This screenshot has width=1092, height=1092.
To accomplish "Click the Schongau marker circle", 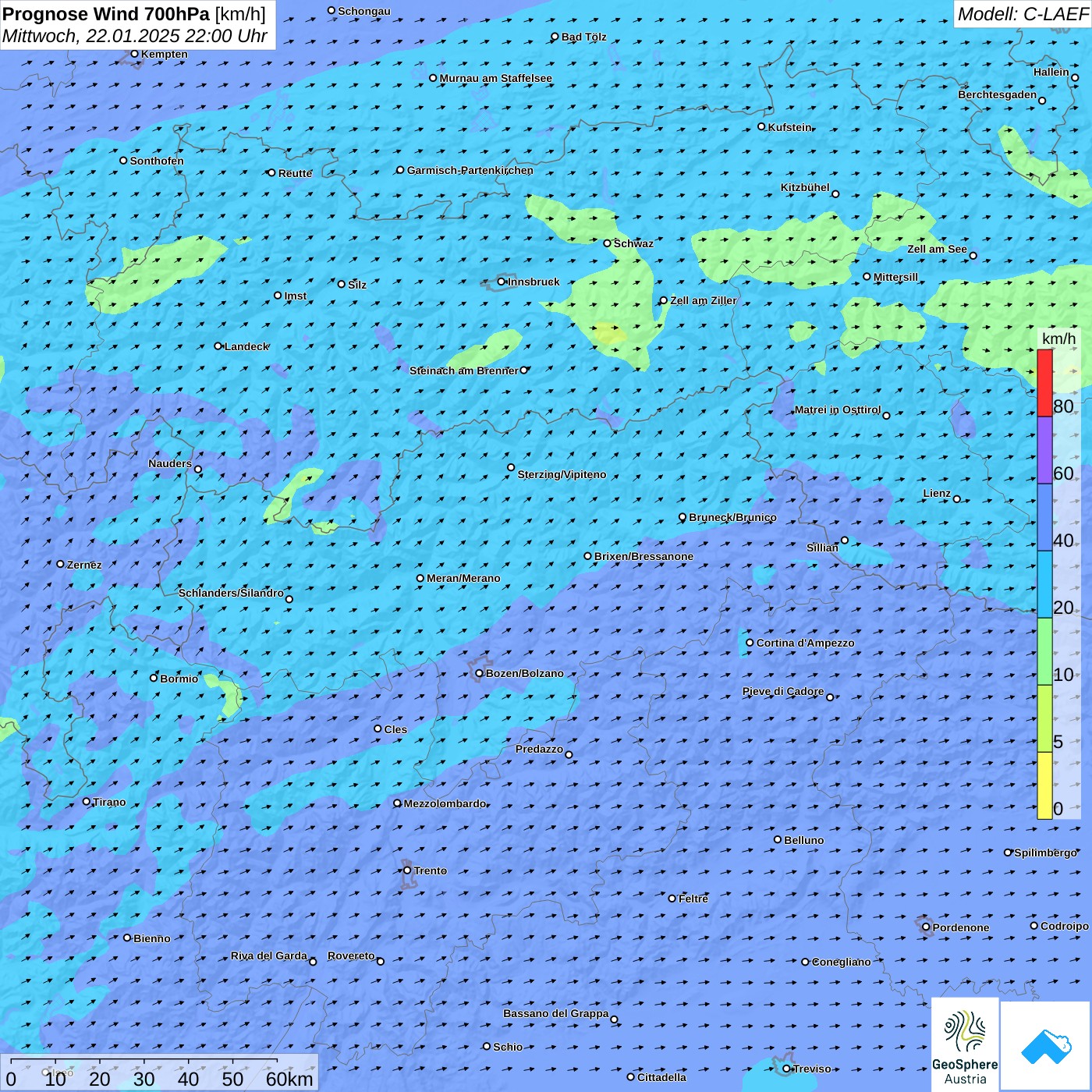I will 331,11.
